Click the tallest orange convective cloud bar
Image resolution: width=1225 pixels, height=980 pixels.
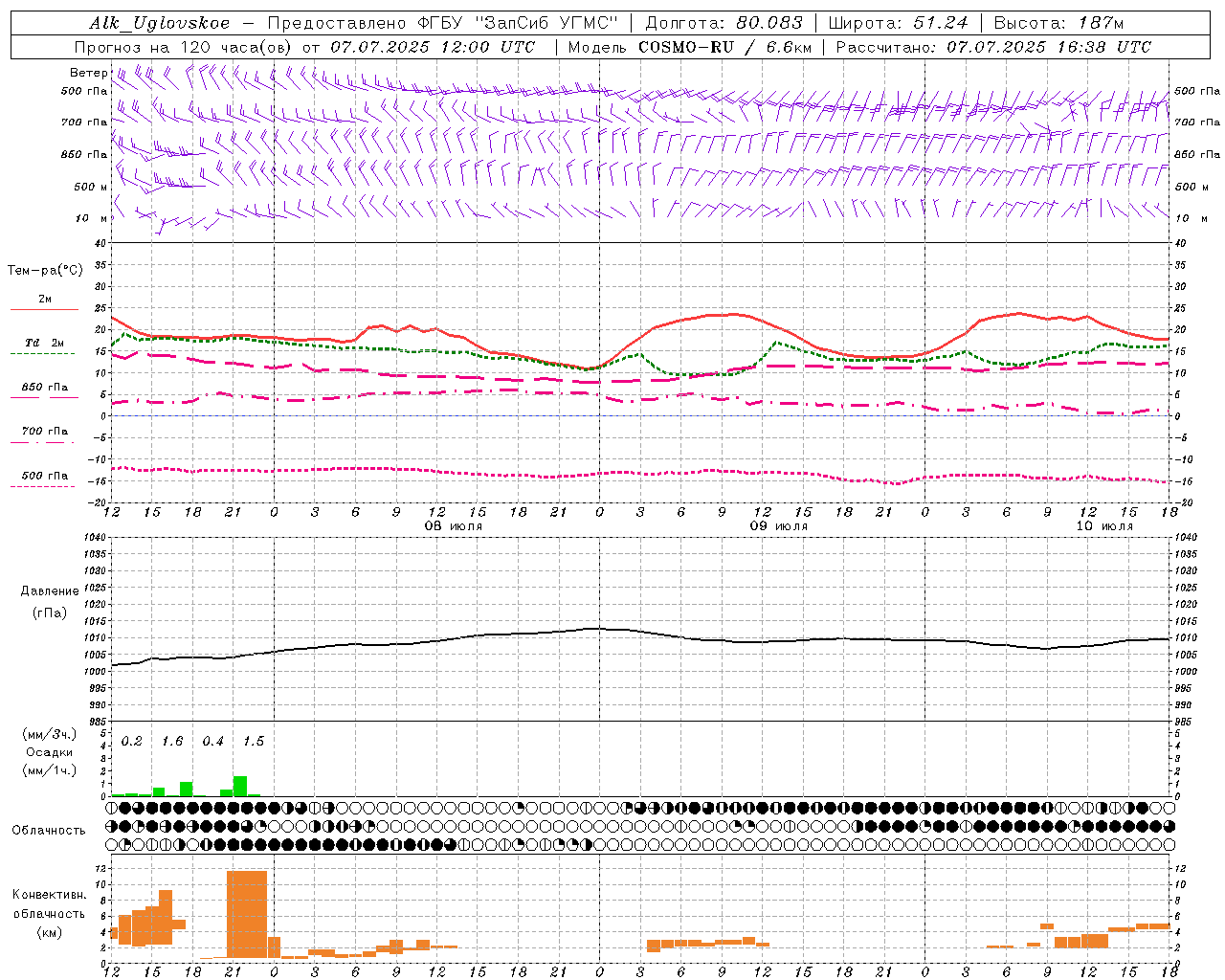click(x=247, y=914)
